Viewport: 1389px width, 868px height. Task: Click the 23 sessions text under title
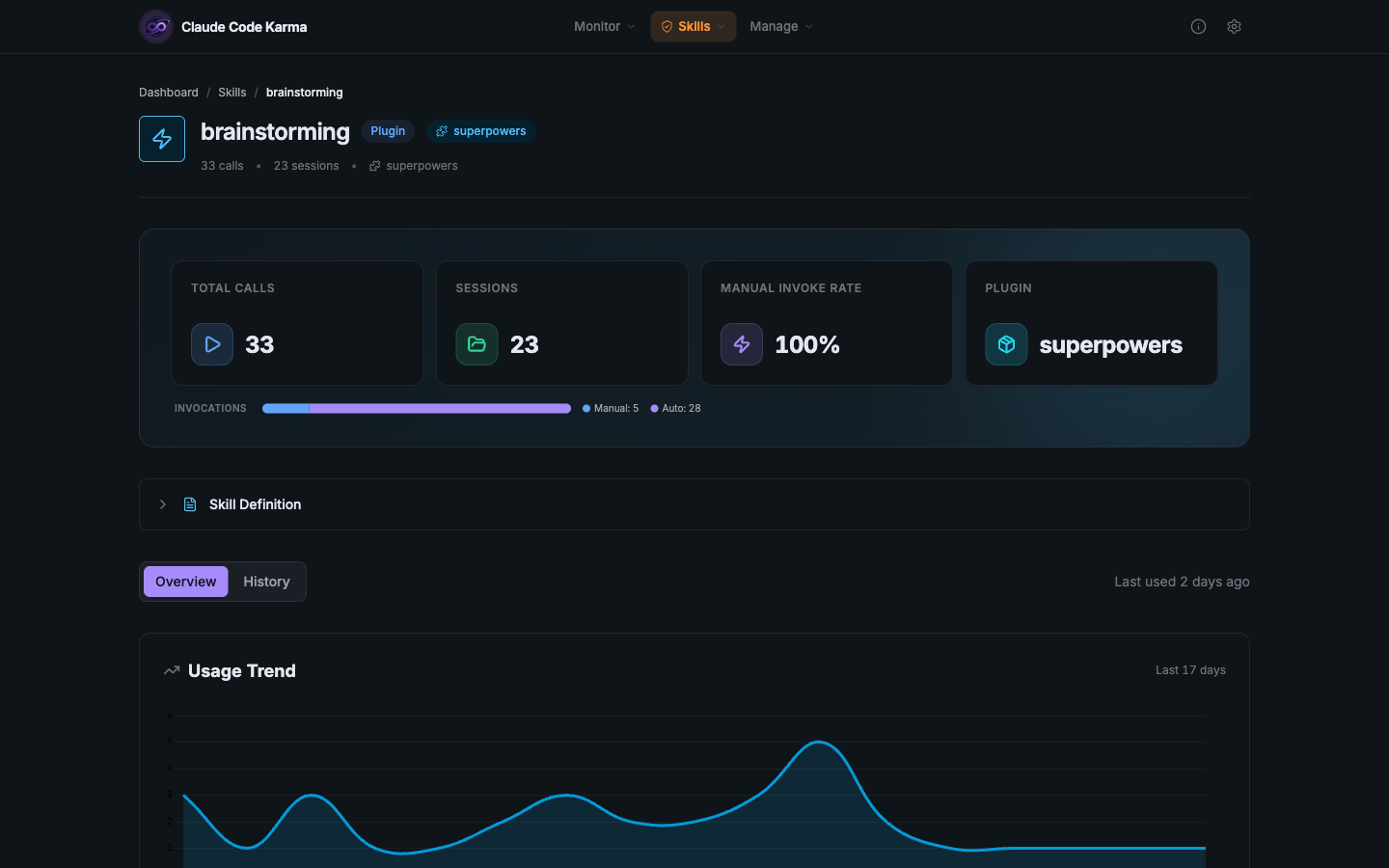click(307, 166)
